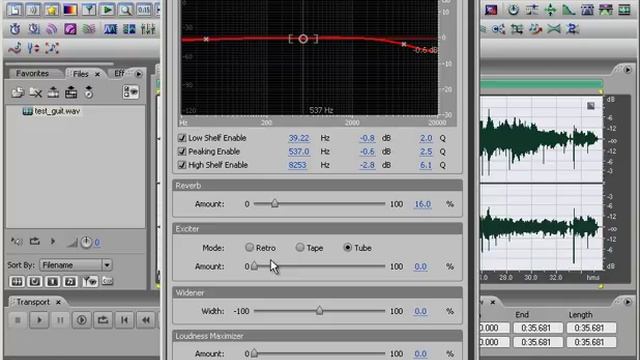The image size is (640, 360).
Task: Click the Low Shelf frequency value 39.22
Action: click(x=299, y=138)
